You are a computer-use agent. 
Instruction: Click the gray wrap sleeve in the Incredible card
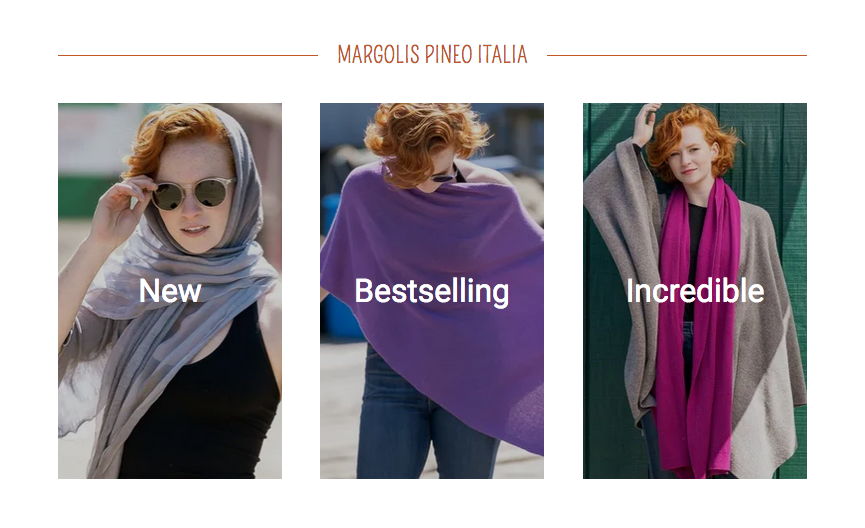pos(621,265)
